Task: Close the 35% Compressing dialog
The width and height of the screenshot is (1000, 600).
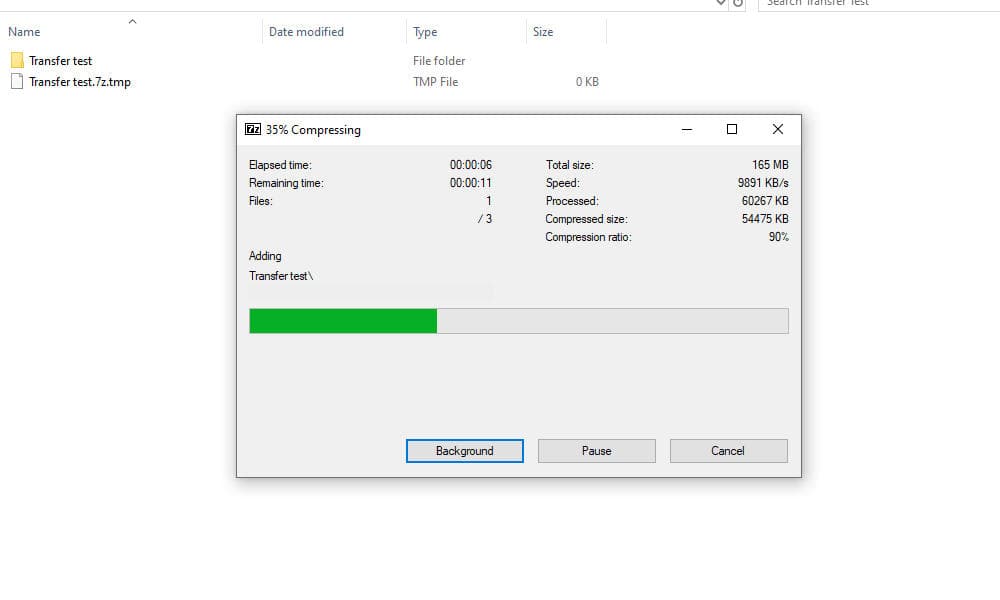Action: [x=778, y=129]
